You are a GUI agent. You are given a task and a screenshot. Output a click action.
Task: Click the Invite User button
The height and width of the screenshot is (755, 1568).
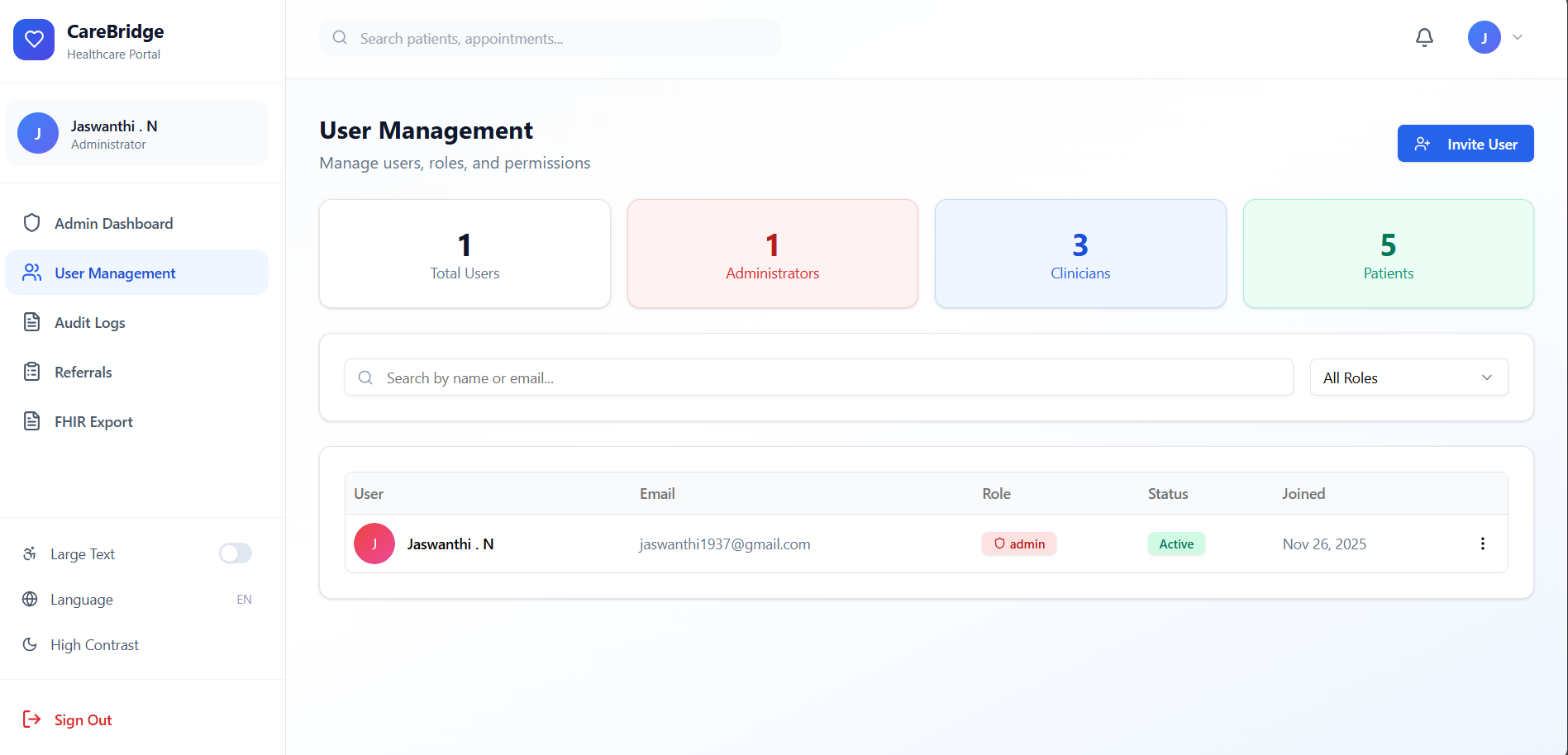1465,144
